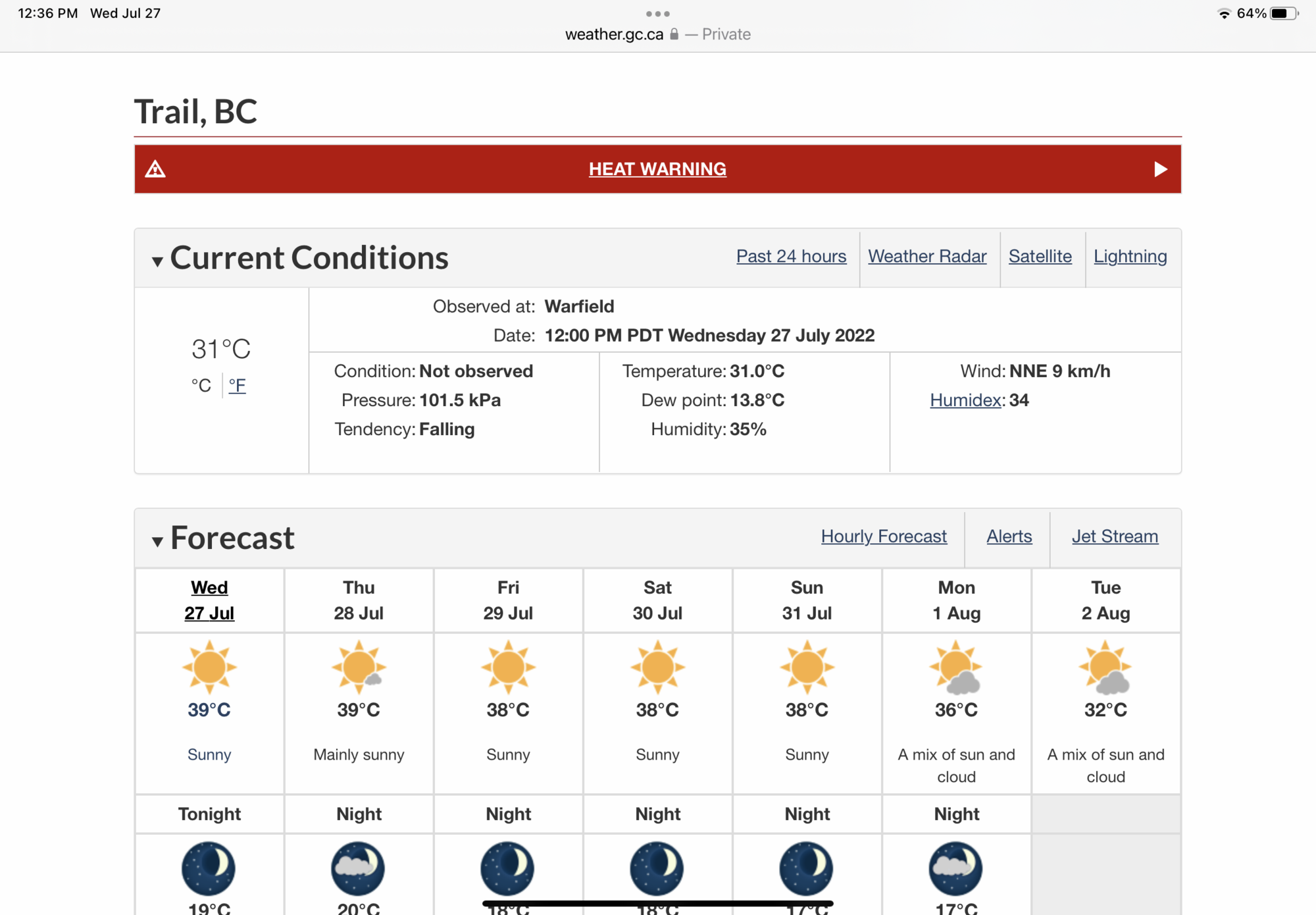Tap the lock icon beside the URL
Viewport: 1316px width, 915px height.
pyautogui.click(x=674, y=34)
